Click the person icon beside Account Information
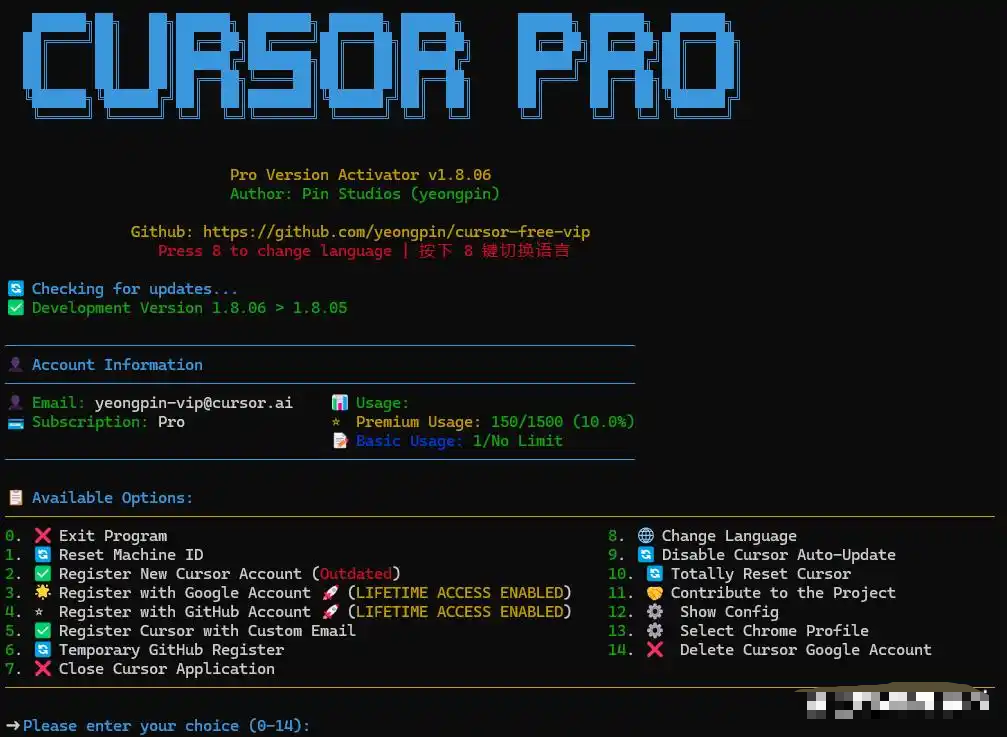 [15, 365]
